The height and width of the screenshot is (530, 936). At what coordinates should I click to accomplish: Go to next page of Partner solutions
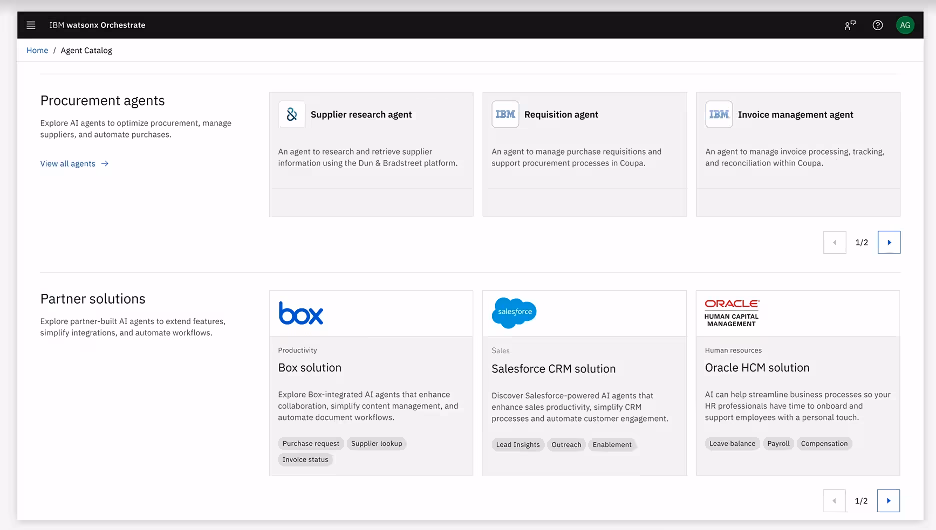pyautogui.click(x=889, y=500)
